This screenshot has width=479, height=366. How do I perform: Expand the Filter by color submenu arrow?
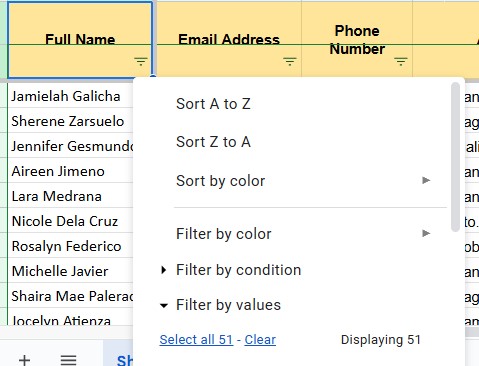coord(426,233)
